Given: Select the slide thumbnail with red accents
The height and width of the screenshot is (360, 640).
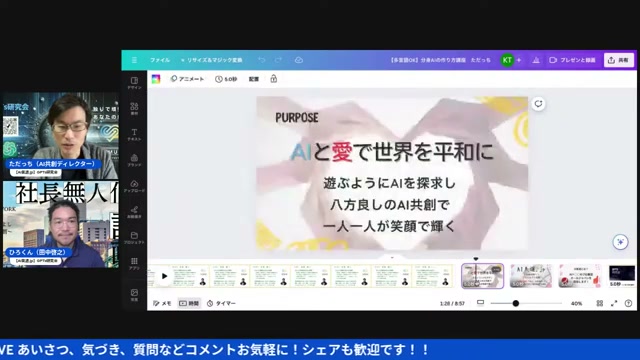Looking at the screenshot, I should point(580,276).
